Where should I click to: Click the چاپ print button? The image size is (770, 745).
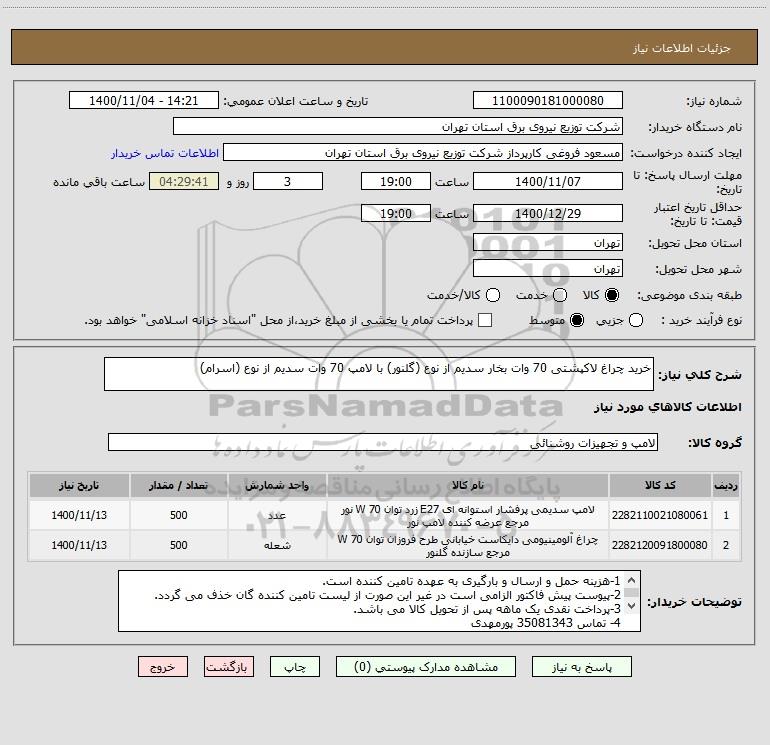295,667
